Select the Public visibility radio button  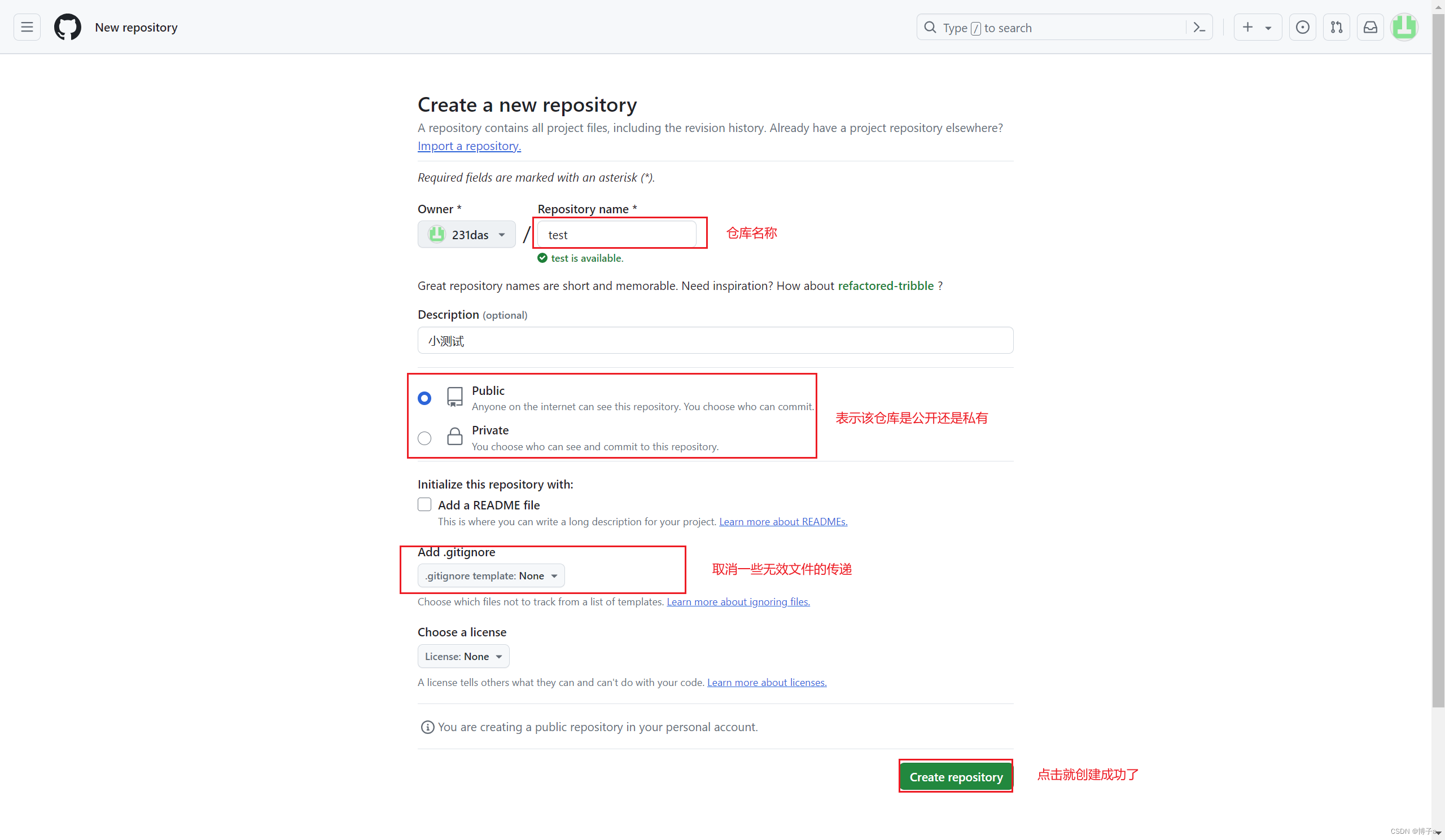click(x=424, y=398)
